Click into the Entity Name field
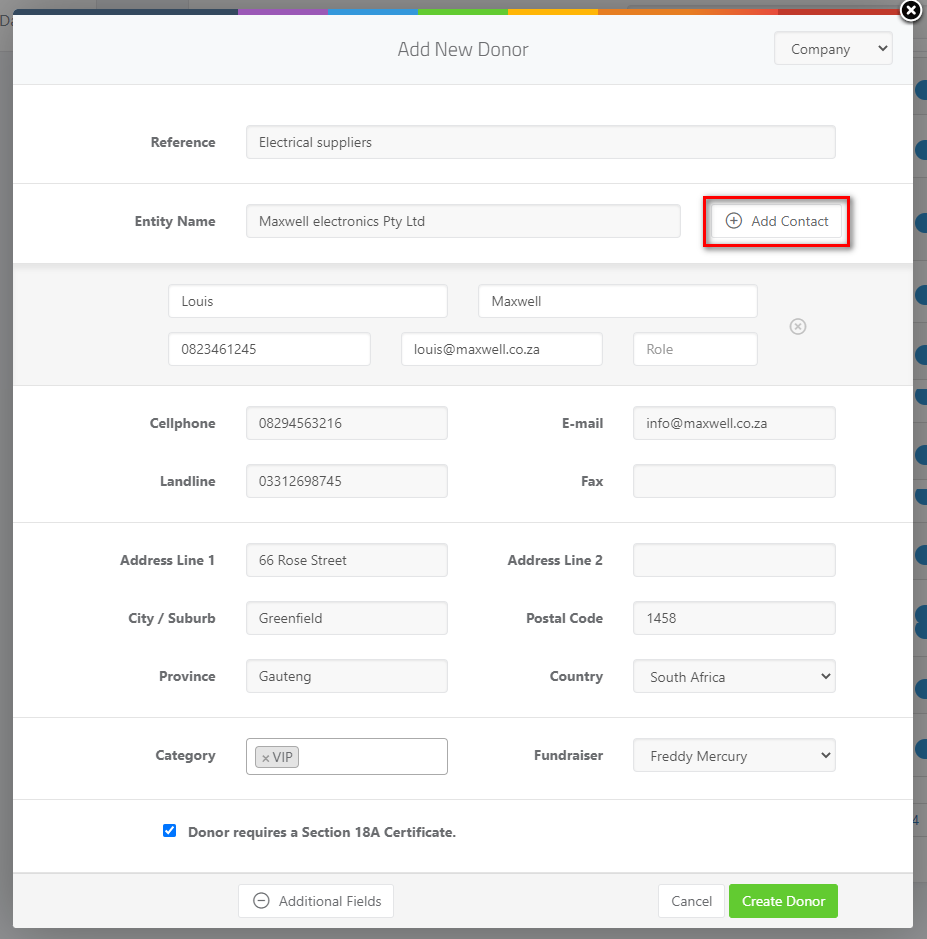The width and height of the screenshot is (927, 939). coord(463,221)
